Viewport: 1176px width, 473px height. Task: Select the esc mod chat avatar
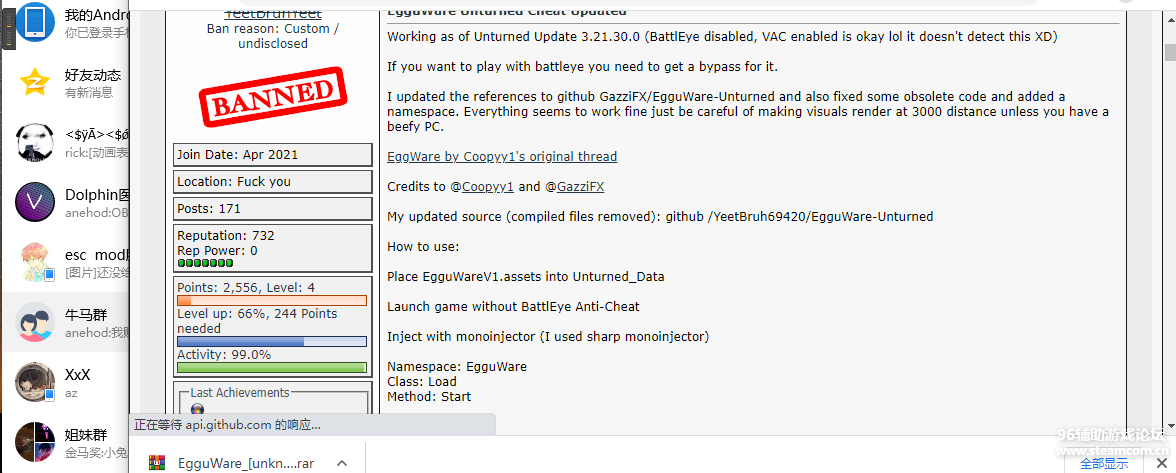click(x=35, y=262)
